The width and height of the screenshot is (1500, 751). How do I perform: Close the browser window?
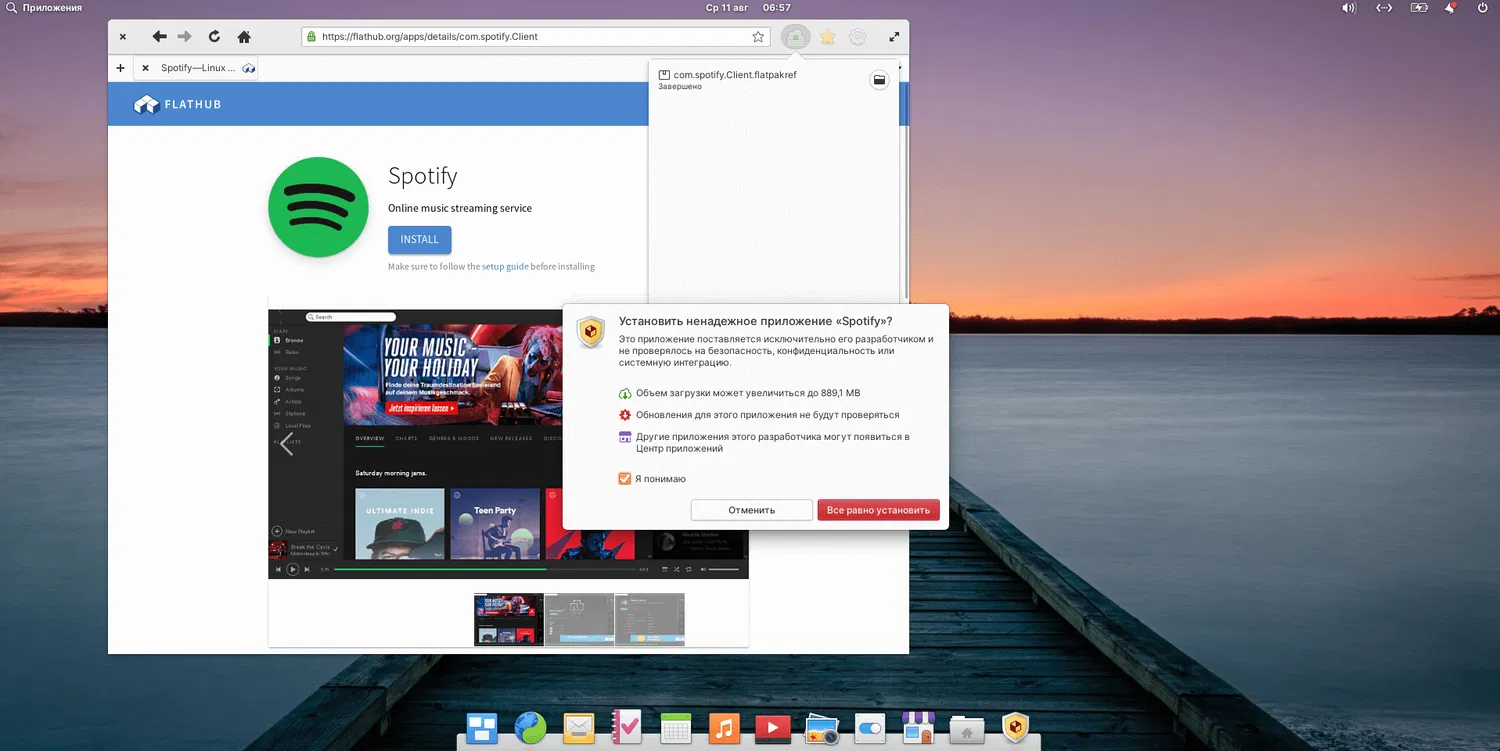click(123, 37)
